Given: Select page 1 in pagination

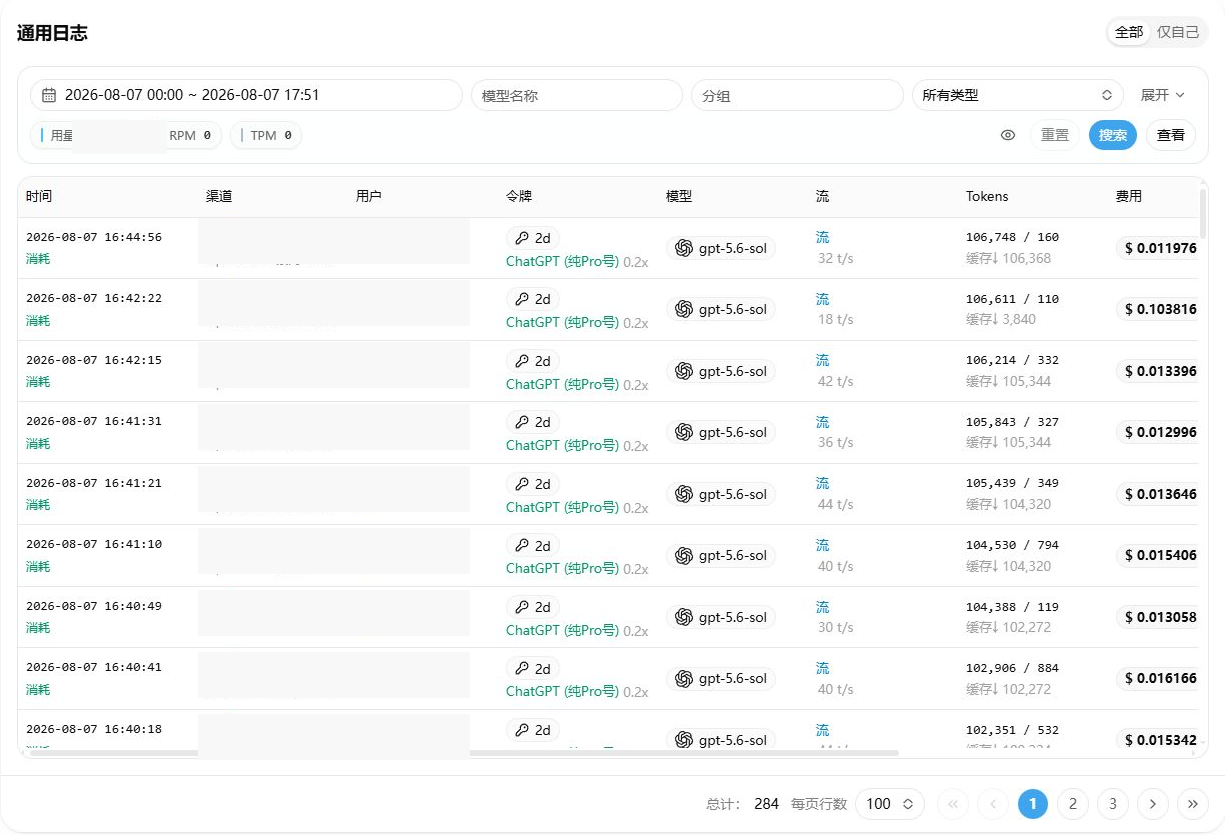Looking at the screenshot, I should [1033, 804].
